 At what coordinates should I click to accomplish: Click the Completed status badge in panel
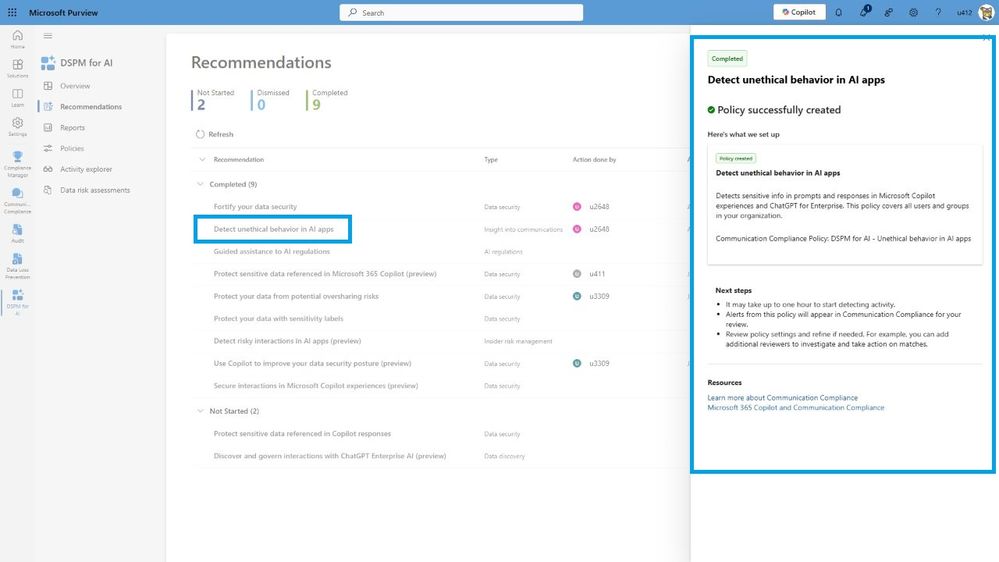[727, 59]
